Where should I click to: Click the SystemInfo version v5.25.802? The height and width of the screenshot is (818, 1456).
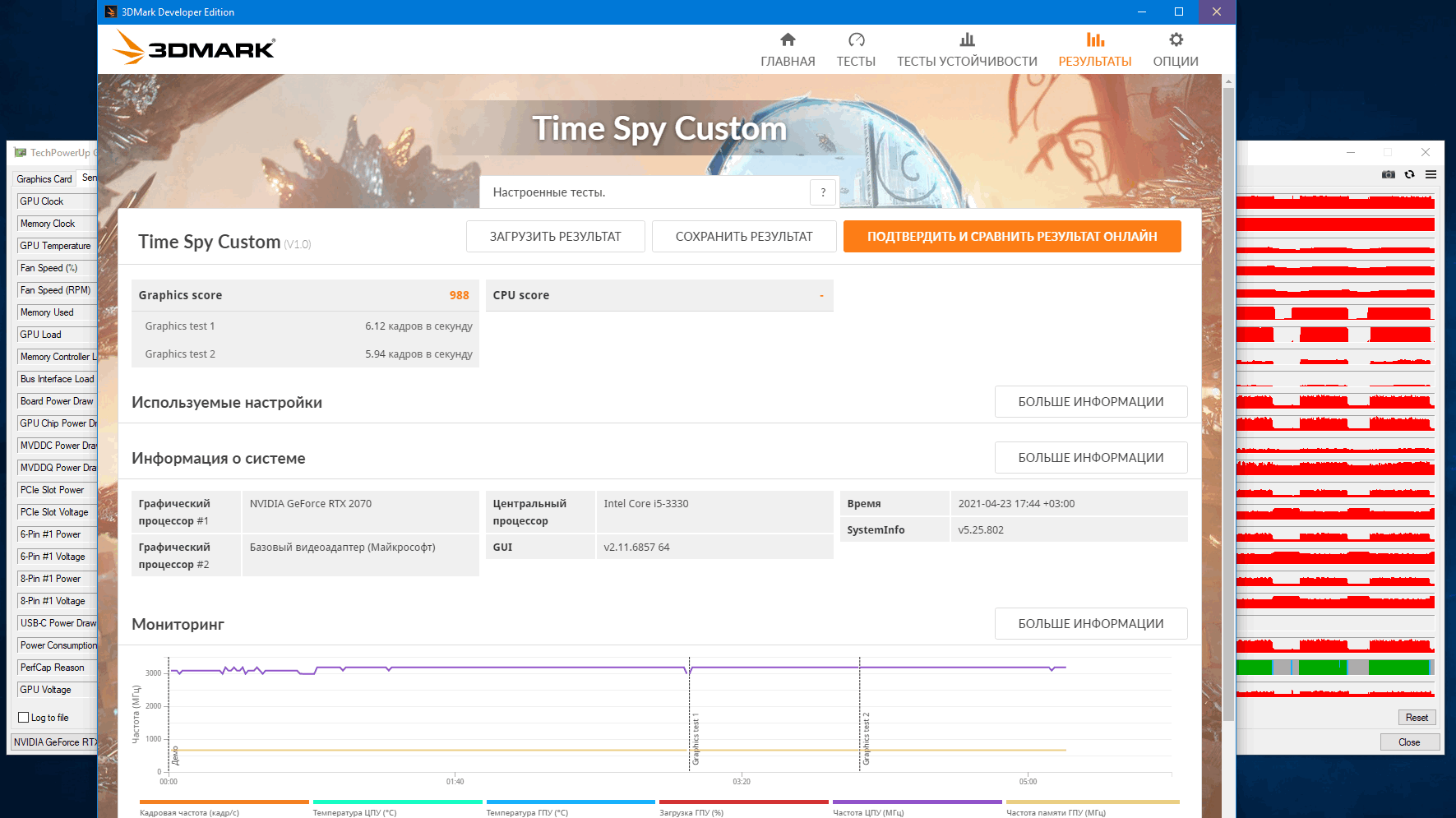pos(981,530)
